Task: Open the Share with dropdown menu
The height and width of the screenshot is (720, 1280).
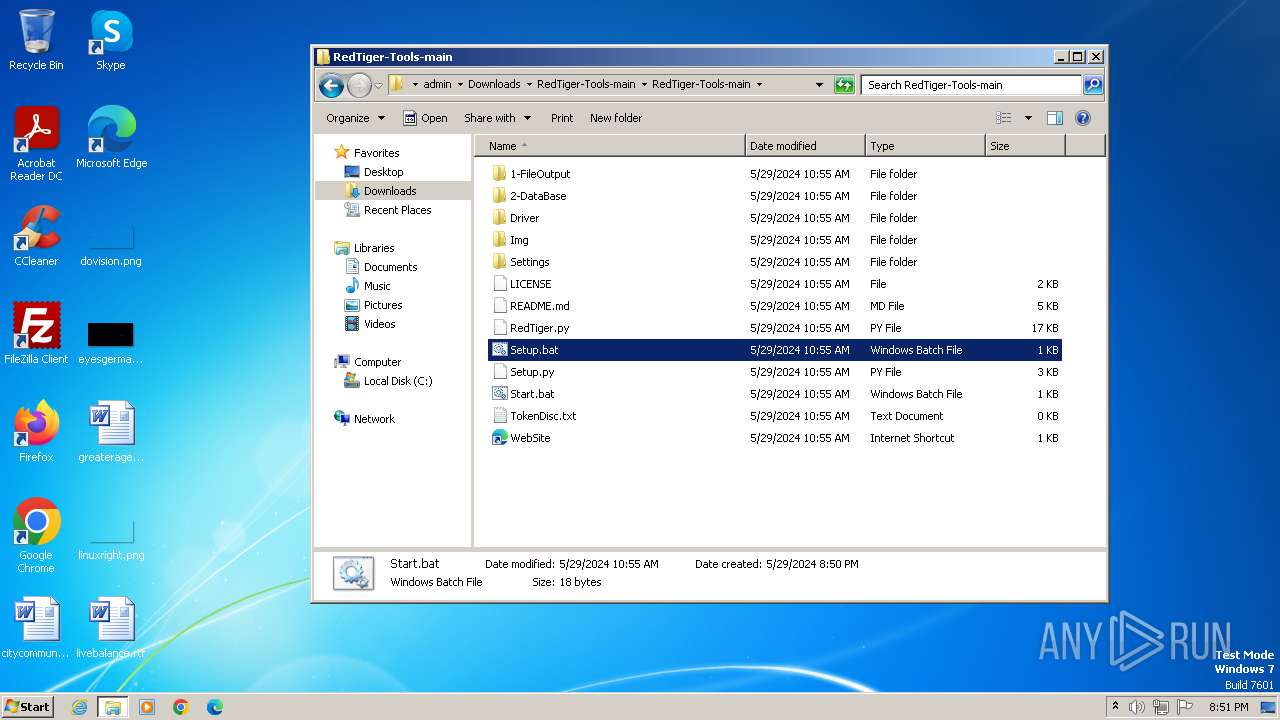Action: [x=497, y=118]
